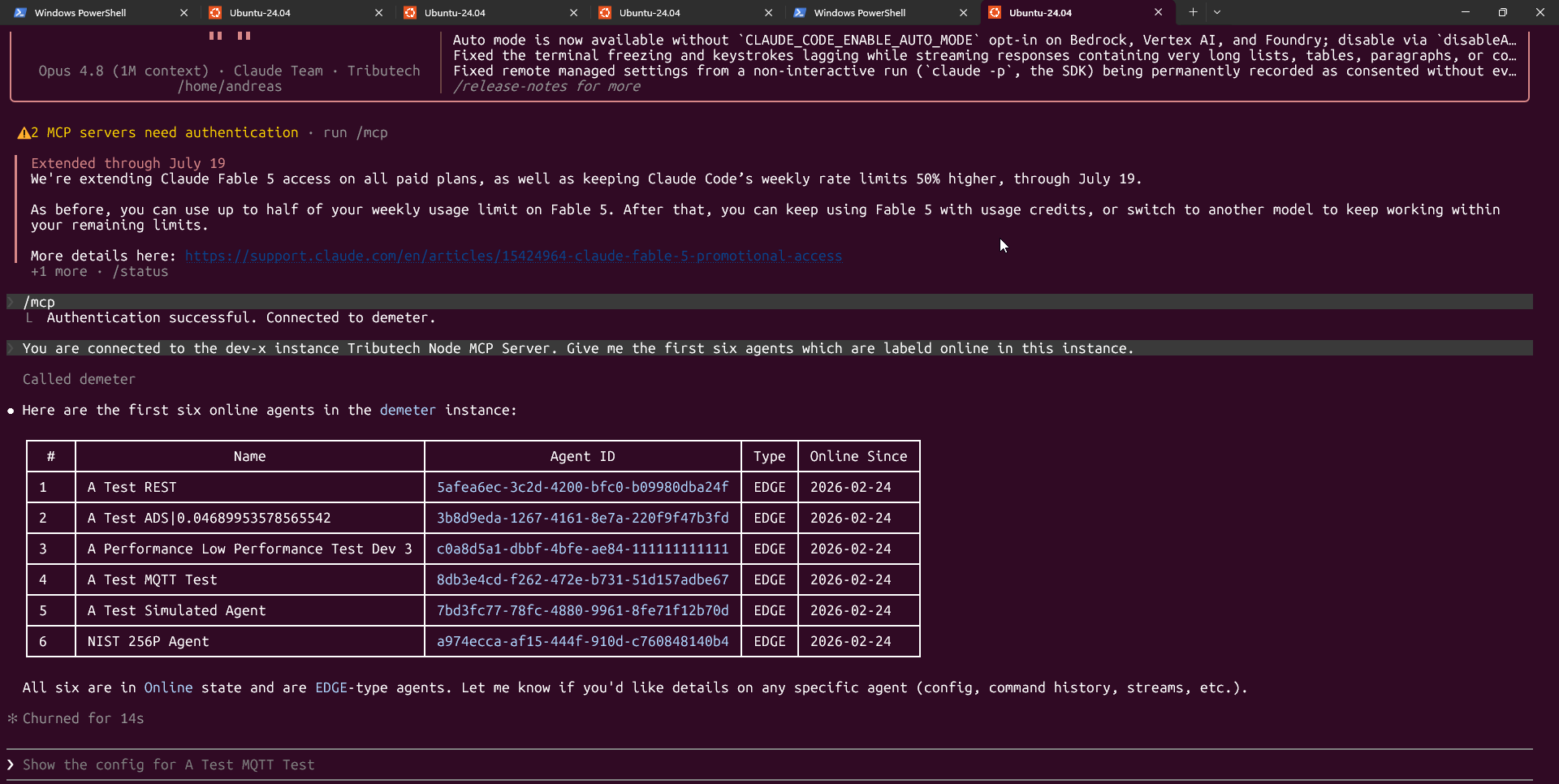Image resolution: width=1559 pixels, height=784 pixels.
Task: Click the MCP authentication warning icon
Action: (24, 133)
